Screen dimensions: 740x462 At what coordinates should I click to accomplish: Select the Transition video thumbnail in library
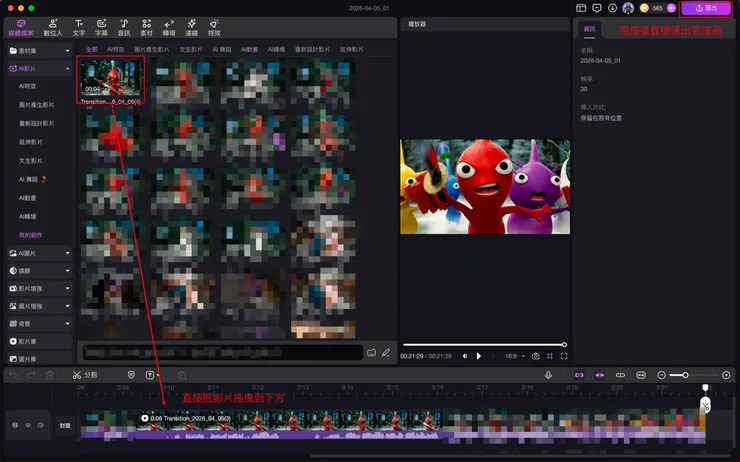point(112,77)
